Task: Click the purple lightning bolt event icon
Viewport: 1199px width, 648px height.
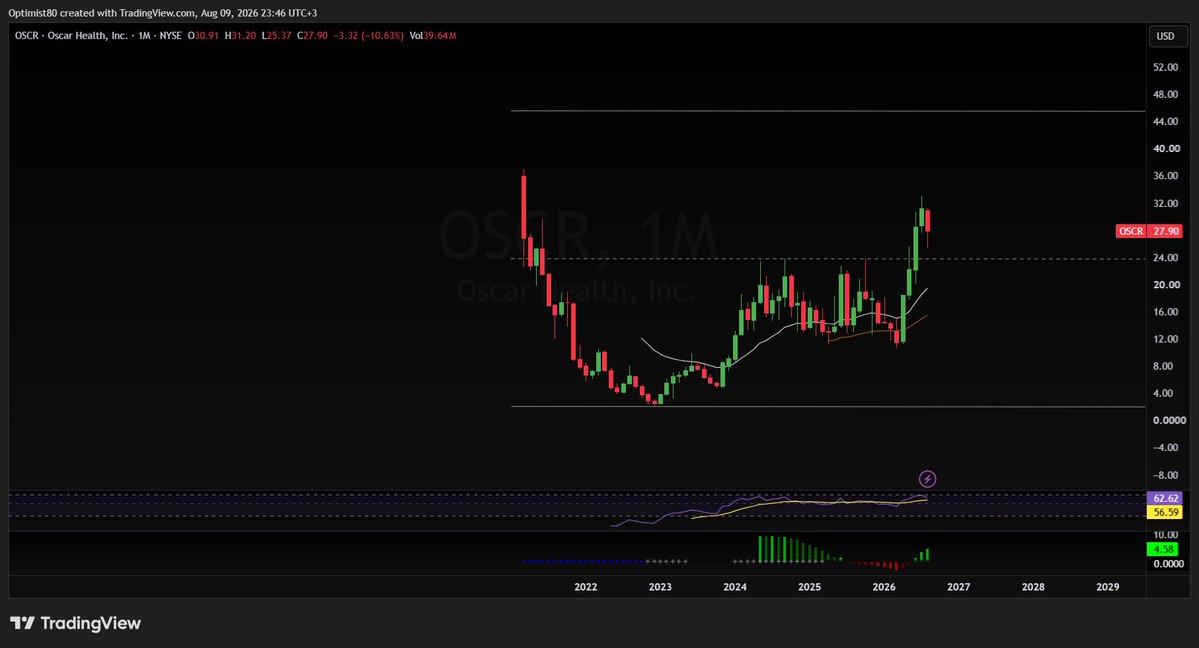Action: (x=927, y=479)
